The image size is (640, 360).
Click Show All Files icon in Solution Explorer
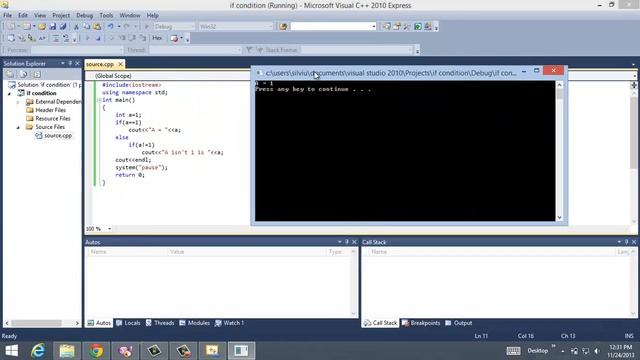[24, 74]
